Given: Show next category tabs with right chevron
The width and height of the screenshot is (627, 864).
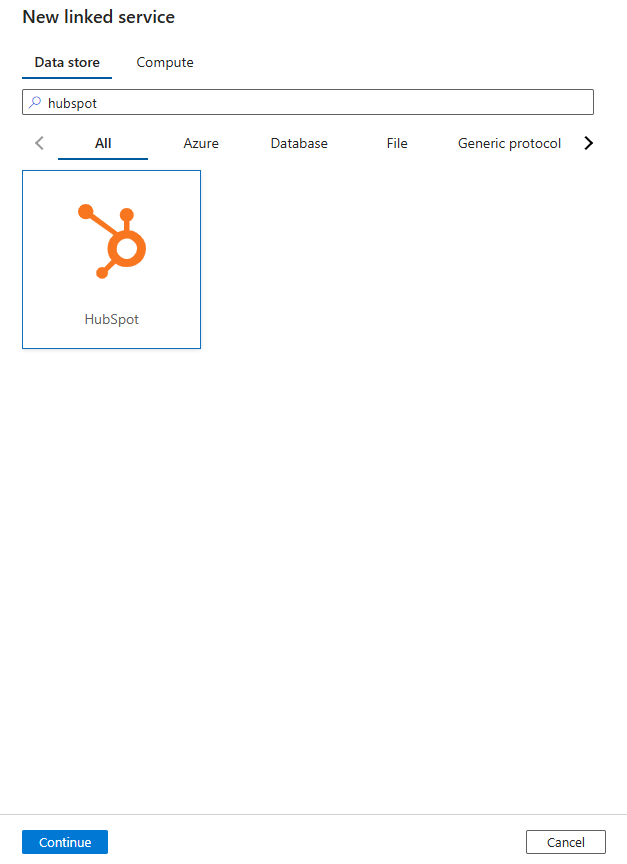Looking at the screenshot, I should [588, 143].
